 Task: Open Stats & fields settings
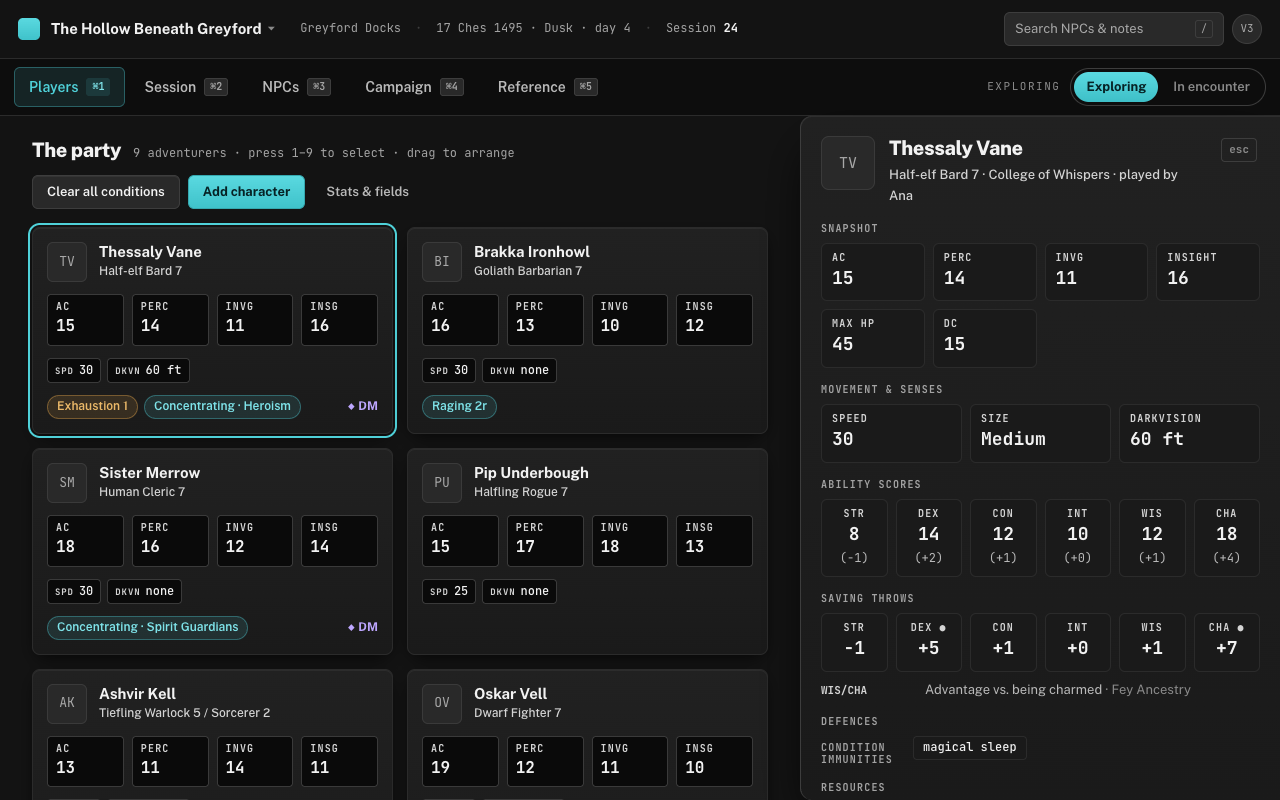[x=367, y=192]
